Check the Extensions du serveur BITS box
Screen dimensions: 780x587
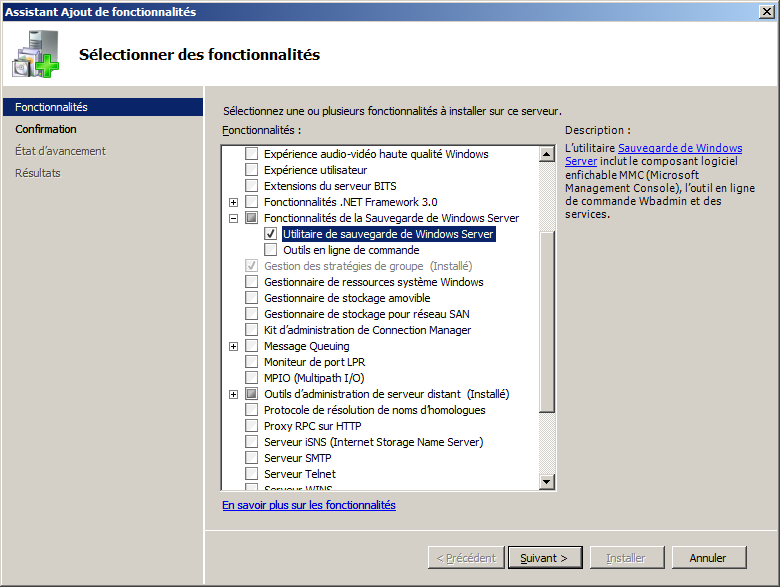coord(251,186)
